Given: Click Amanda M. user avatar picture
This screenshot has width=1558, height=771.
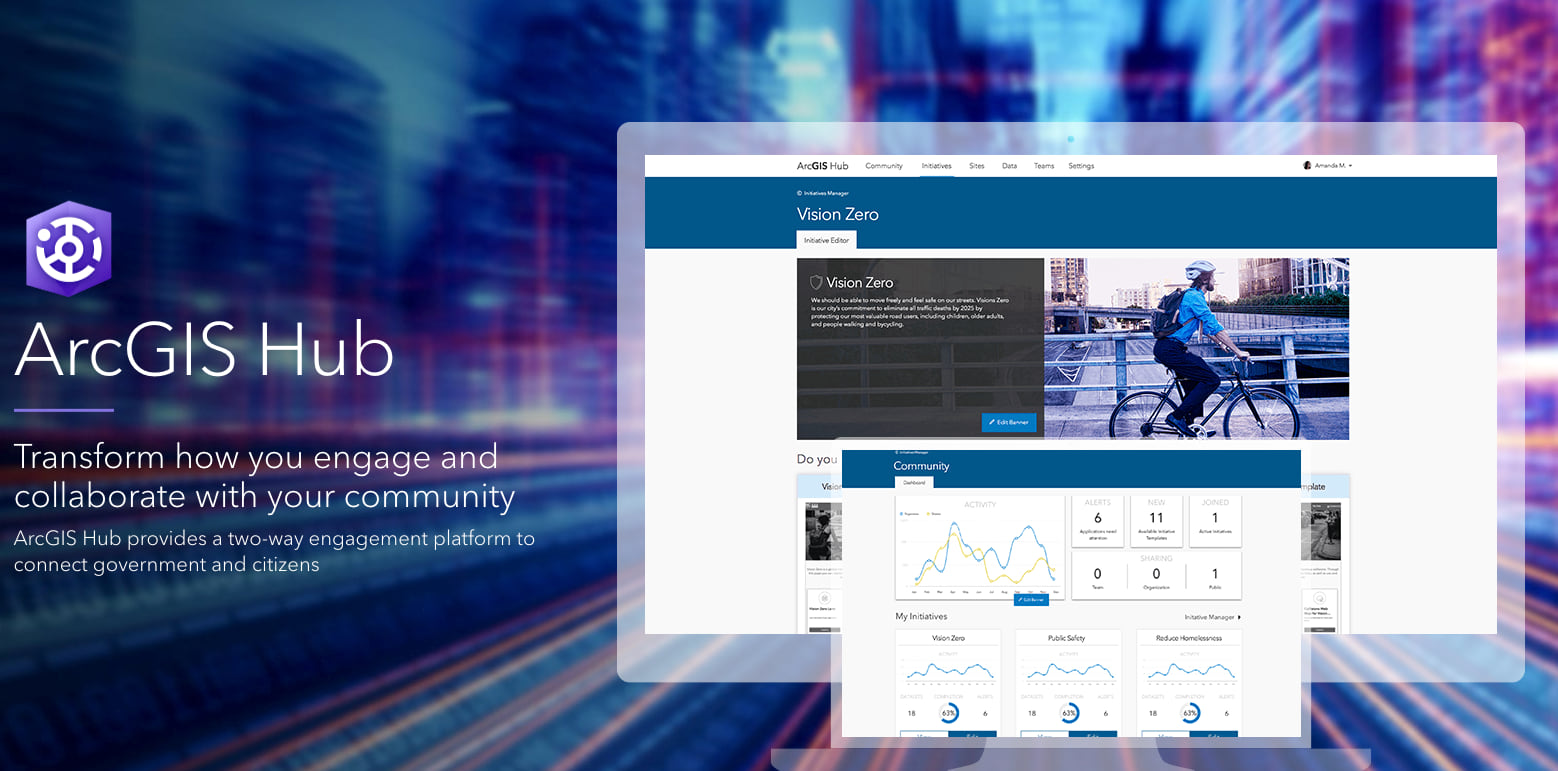Looking at the screenshot, I should click(x=1307, y=165).
